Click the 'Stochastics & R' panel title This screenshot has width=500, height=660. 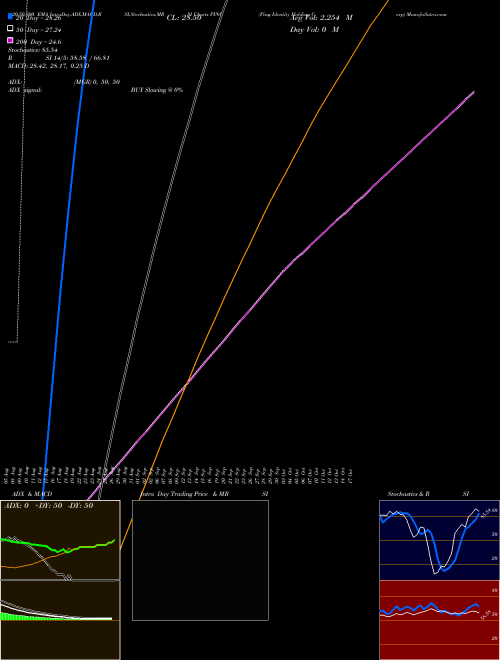coord(408,494)
